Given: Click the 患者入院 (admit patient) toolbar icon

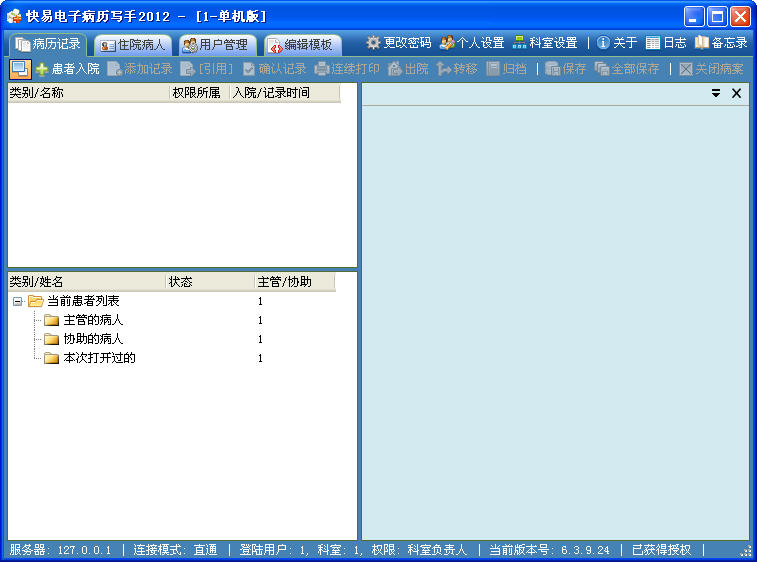Looking at the screenshot, I should pyautogui.click(x=42, y=69).
